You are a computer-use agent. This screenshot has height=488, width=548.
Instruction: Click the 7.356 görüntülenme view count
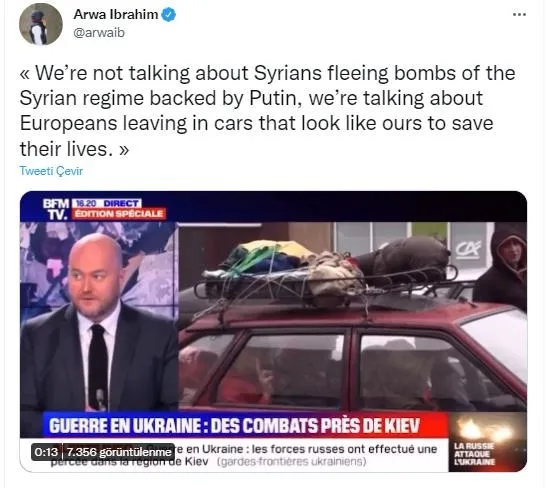(118, 452)
